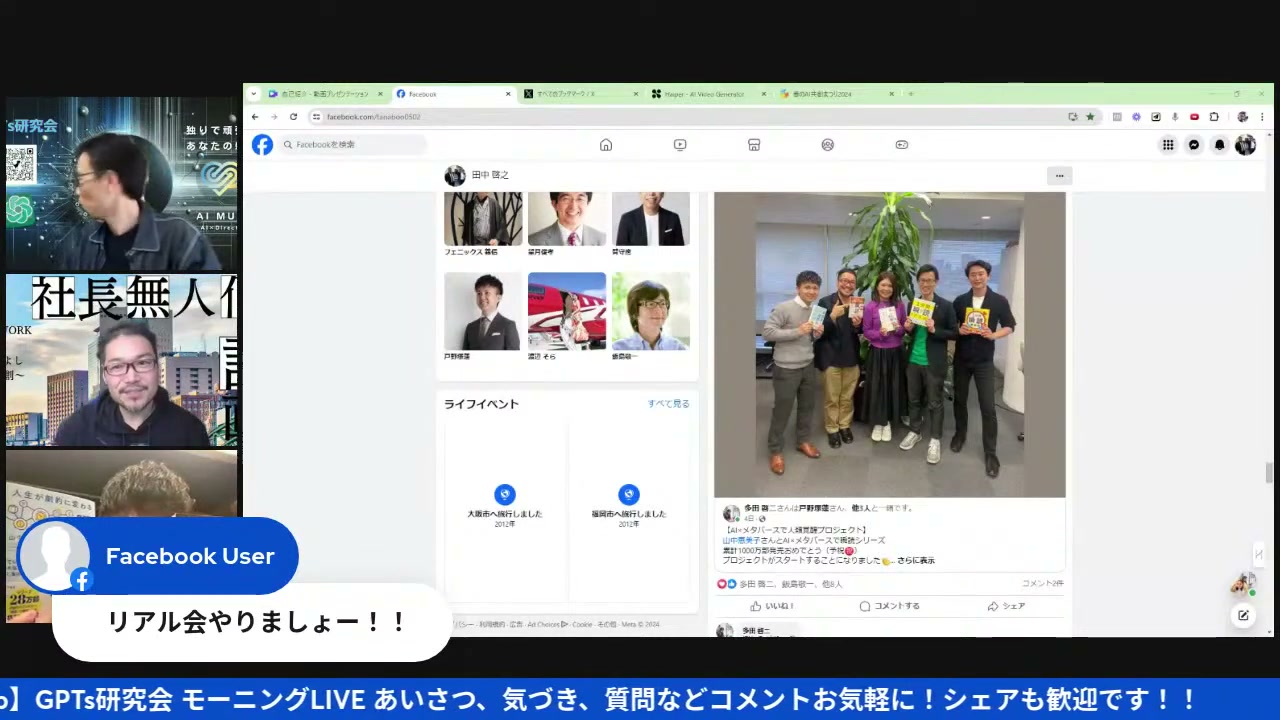Open friend thumbnail 戸野 in dark suit
Screen dimensions: 1280x720
click(x=483, y=311)
